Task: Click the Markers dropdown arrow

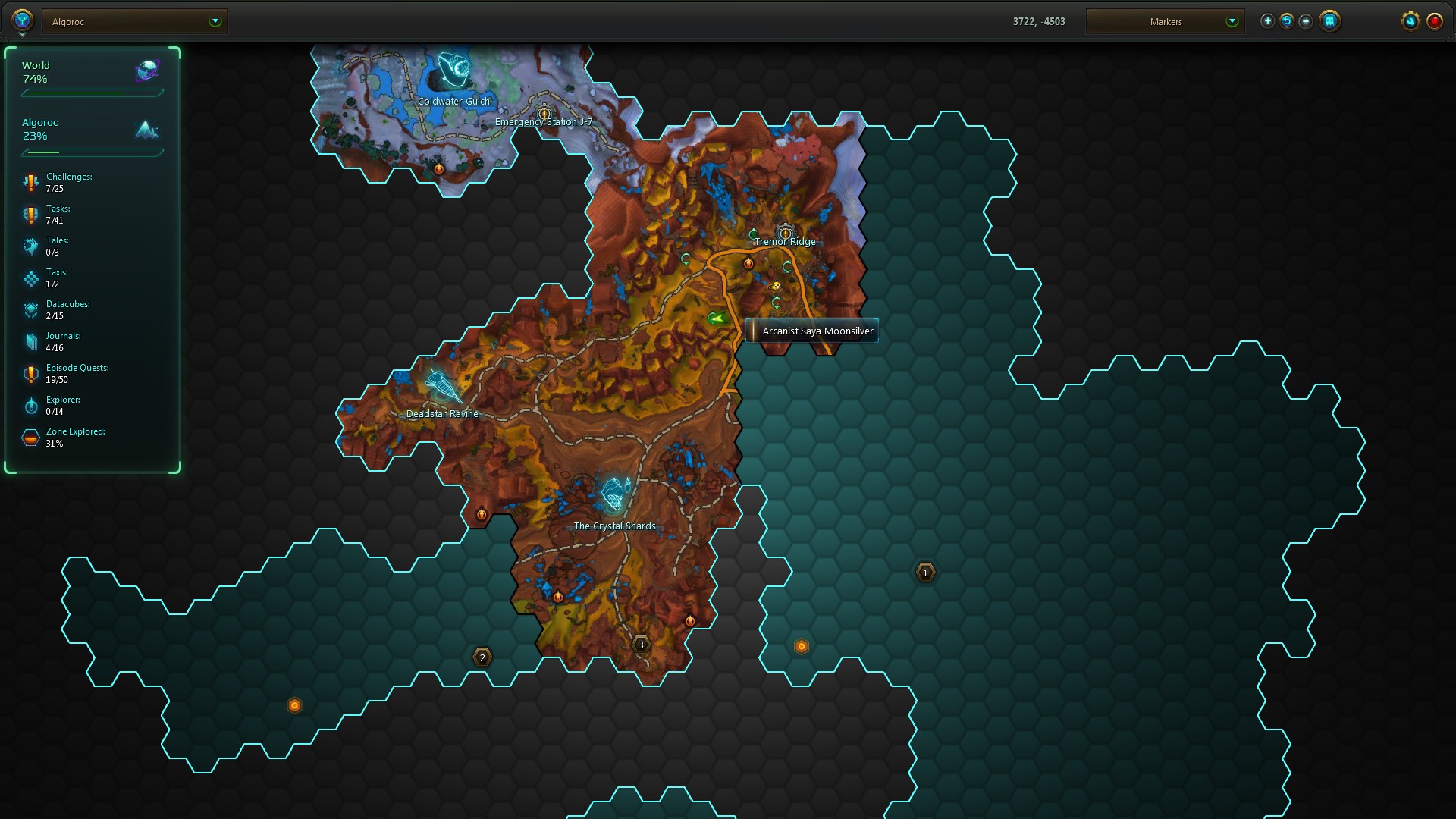Action: [1232, 21]
